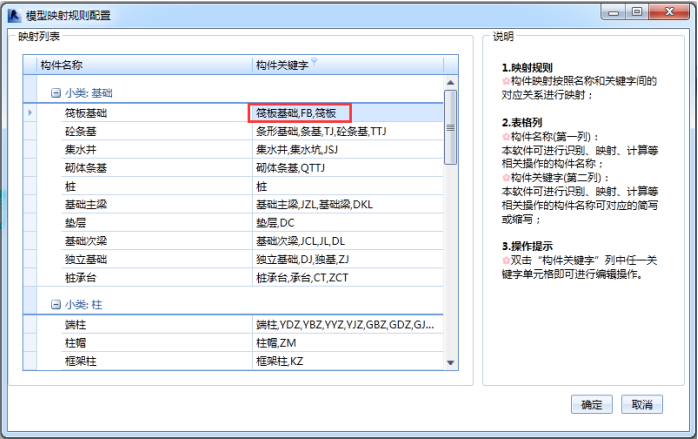This screenshot has height=439, width=698.
Task: Click the 构件关键字 column header
Action: coord(348,65)
